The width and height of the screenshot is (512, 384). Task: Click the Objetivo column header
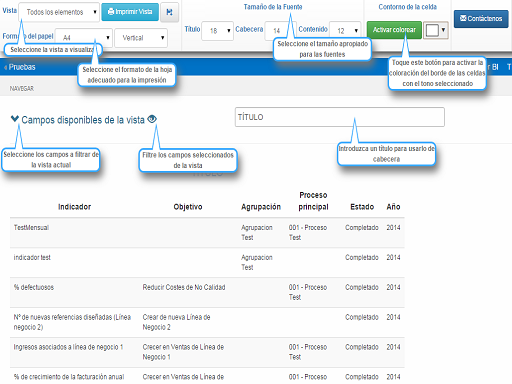pyautogui.click(x=188, y=207)
